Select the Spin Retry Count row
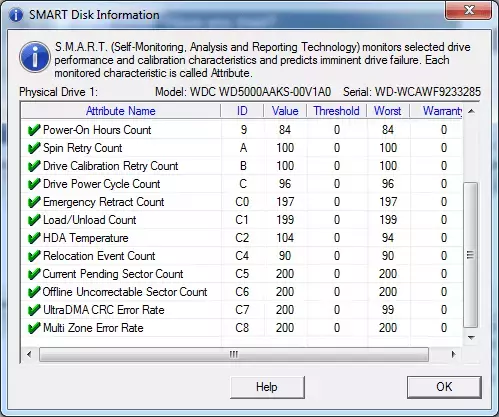Screen dimensions: 499x417 242,148
